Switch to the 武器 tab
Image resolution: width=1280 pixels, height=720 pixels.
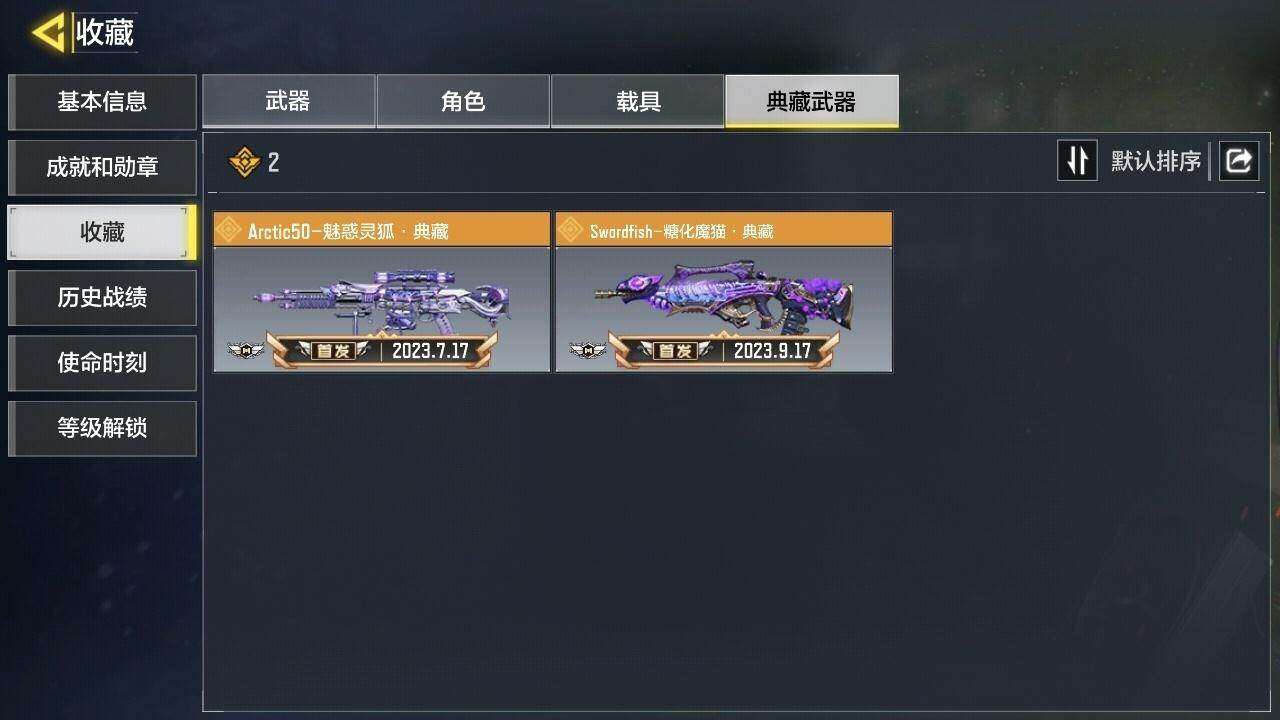(x=288, y=101)
